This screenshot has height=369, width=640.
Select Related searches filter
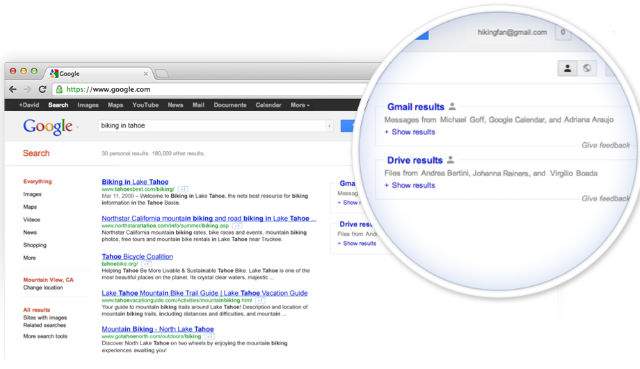click(44, 325)
